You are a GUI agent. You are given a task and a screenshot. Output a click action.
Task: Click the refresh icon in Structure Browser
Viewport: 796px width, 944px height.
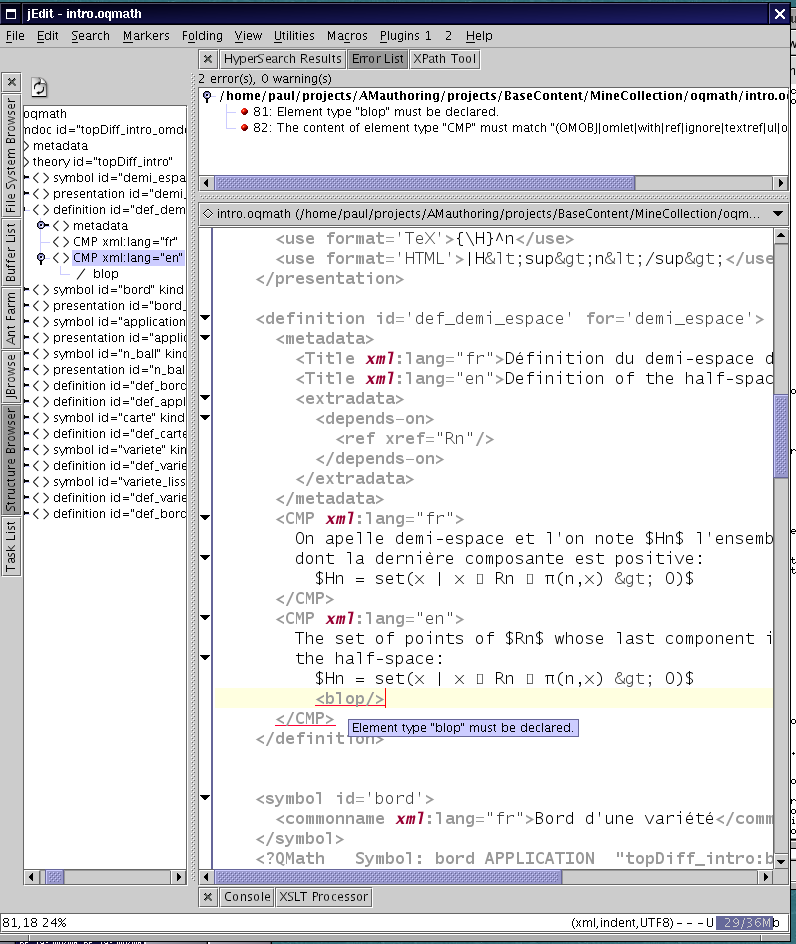(40, 88)
